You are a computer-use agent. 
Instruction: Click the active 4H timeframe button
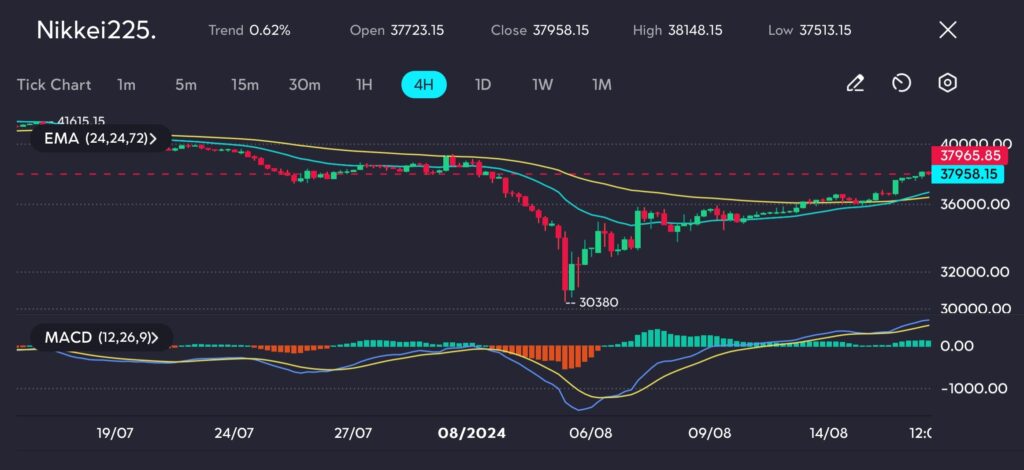pyautogui.click(x=424, y=85)
